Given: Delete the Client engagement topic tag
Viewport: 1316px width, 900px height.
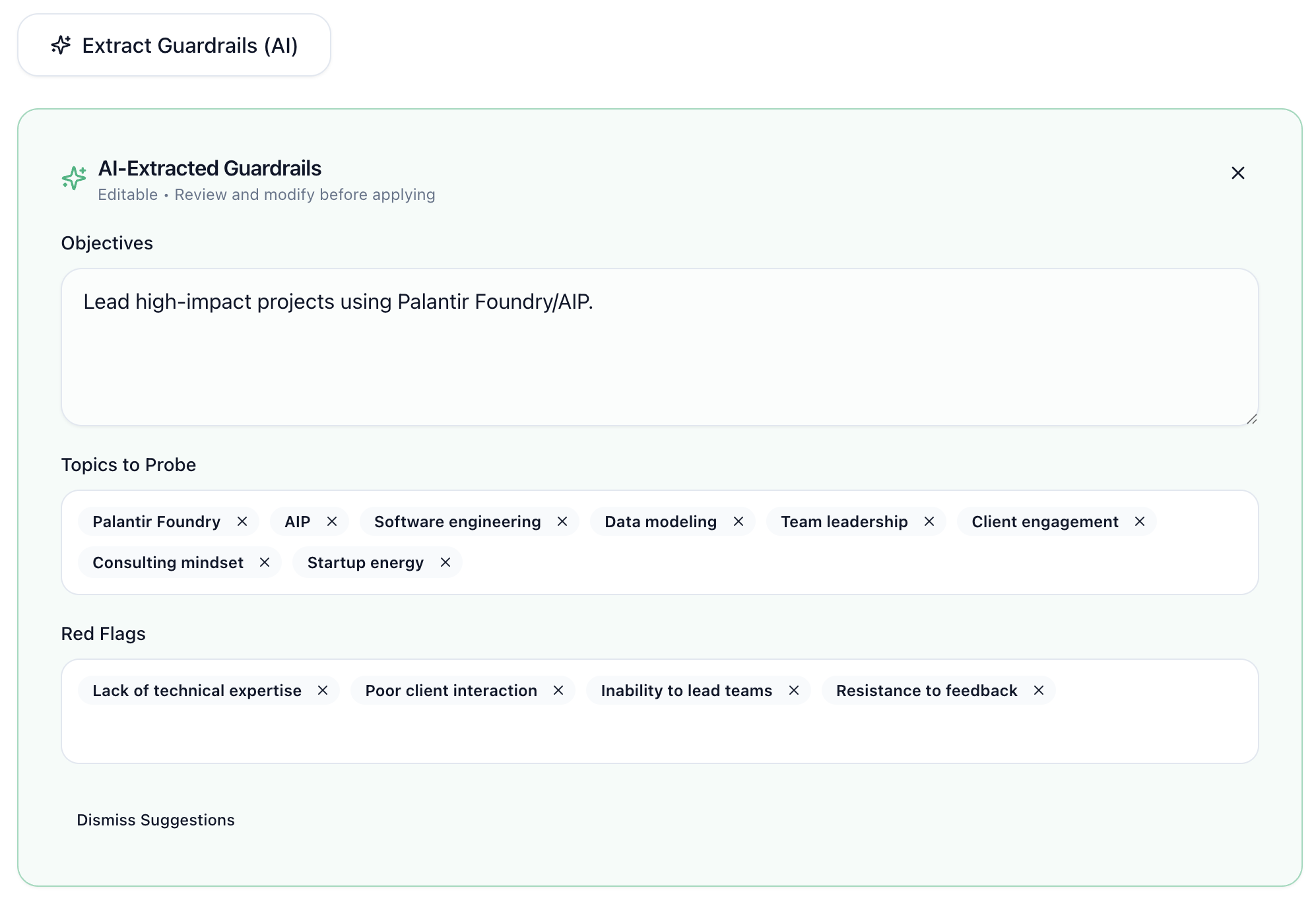Looking at the screenshot, I should coord(1140,521).
